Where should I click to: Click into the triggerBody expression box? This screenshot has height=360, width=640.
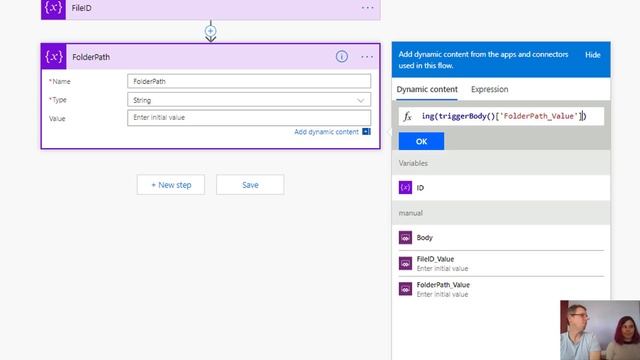coord(501,116)
